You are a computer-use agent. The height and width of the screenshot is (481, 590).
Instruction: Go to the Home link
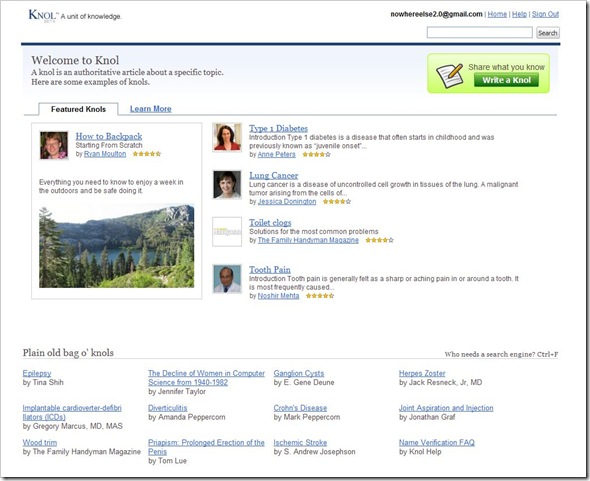[497, 14]
